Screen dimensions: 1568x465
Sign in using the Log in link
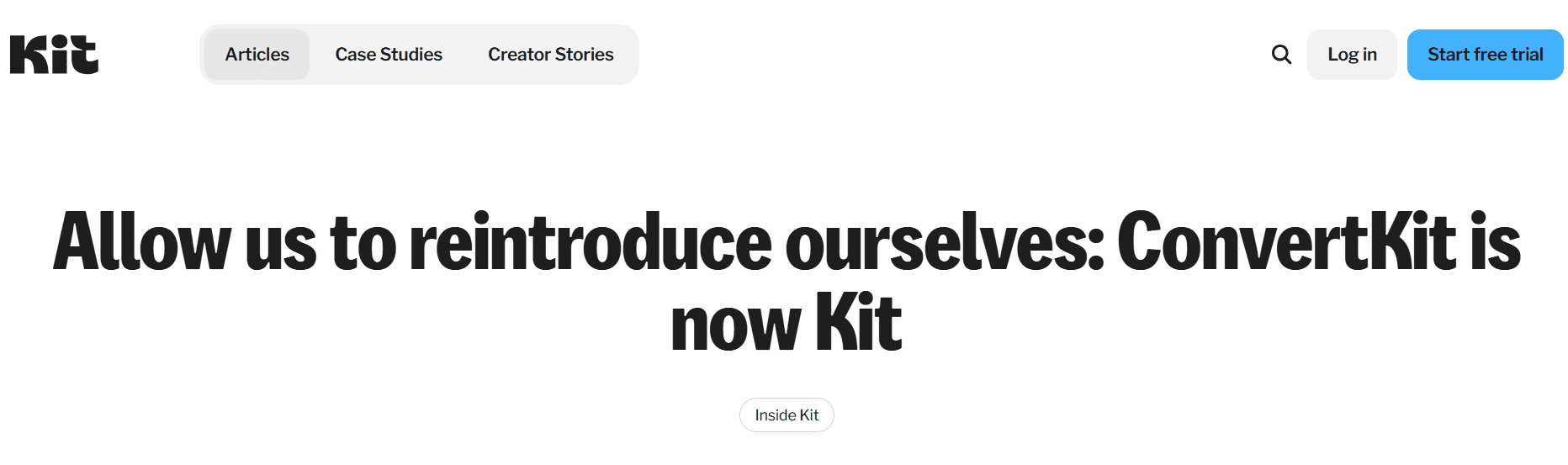pyautogui.click(x=1352, y=55)
